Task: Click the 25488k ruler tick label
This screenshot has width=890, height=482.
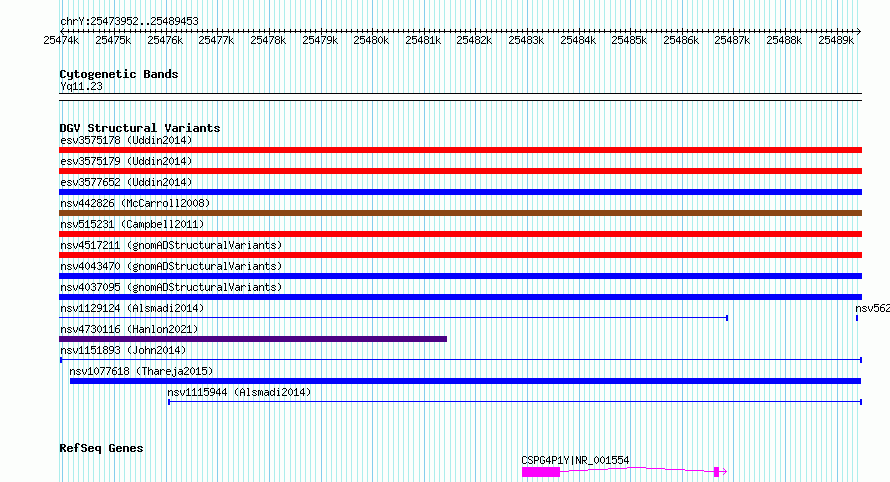Action: [784, 40]
